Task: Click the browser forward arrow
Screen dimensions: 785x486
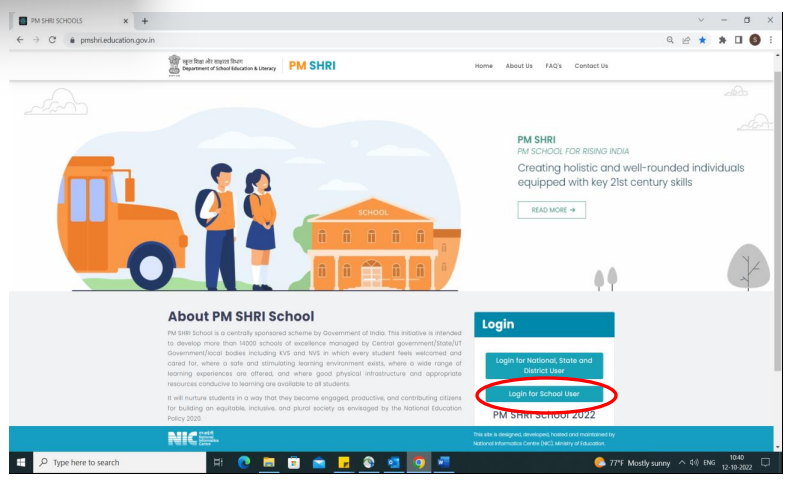Action: click(x=36, y=40)
